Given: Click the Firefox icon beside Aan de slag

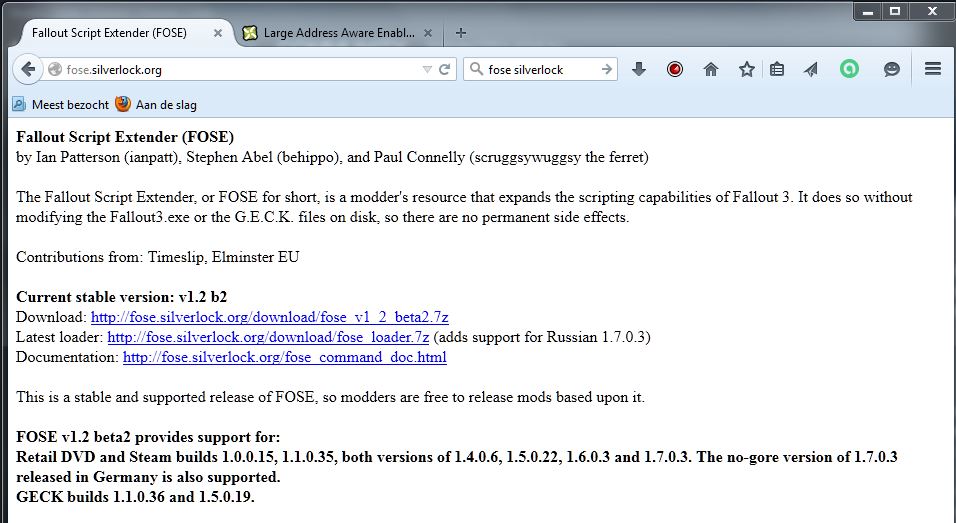Looking at the screenshot, I should (x=123, y=104).
